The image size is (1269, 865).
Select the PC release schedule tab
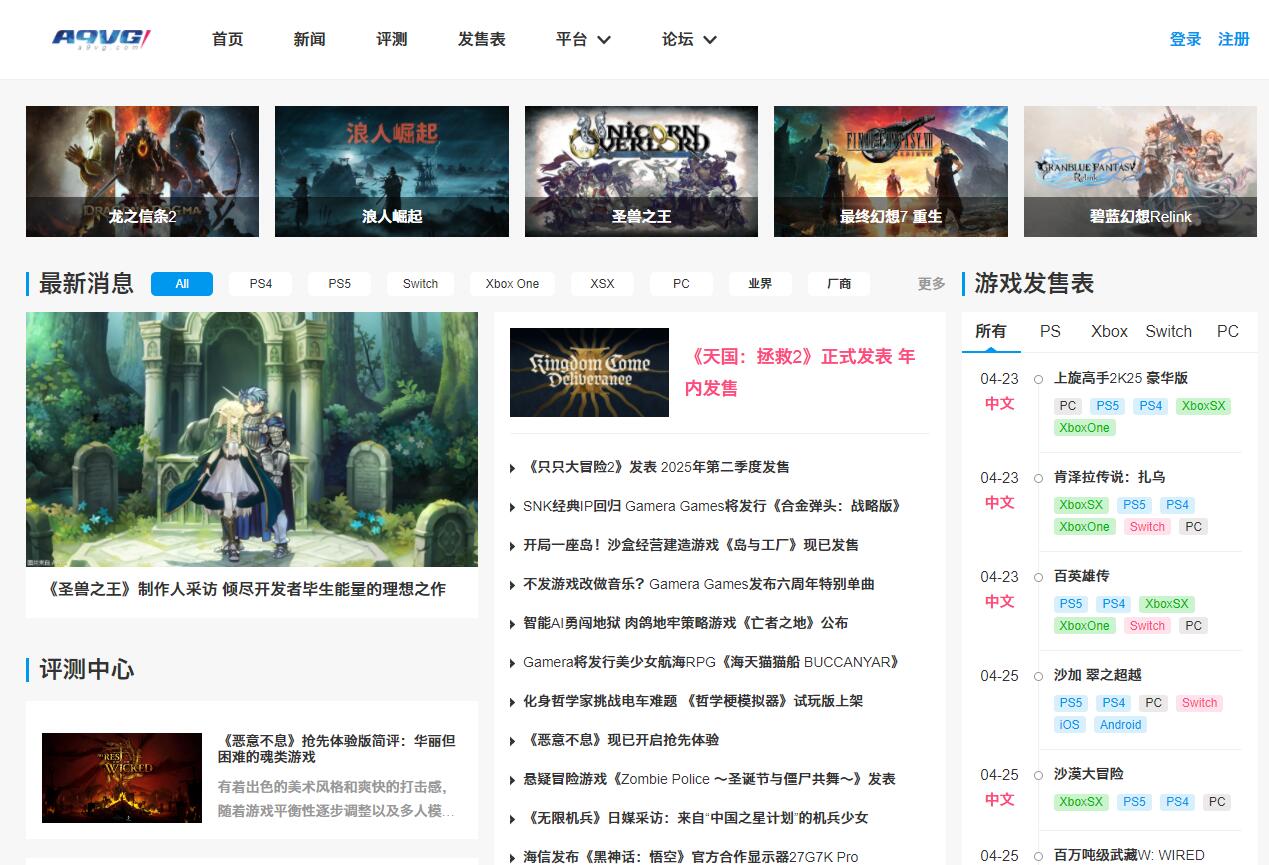[1228, 331]
